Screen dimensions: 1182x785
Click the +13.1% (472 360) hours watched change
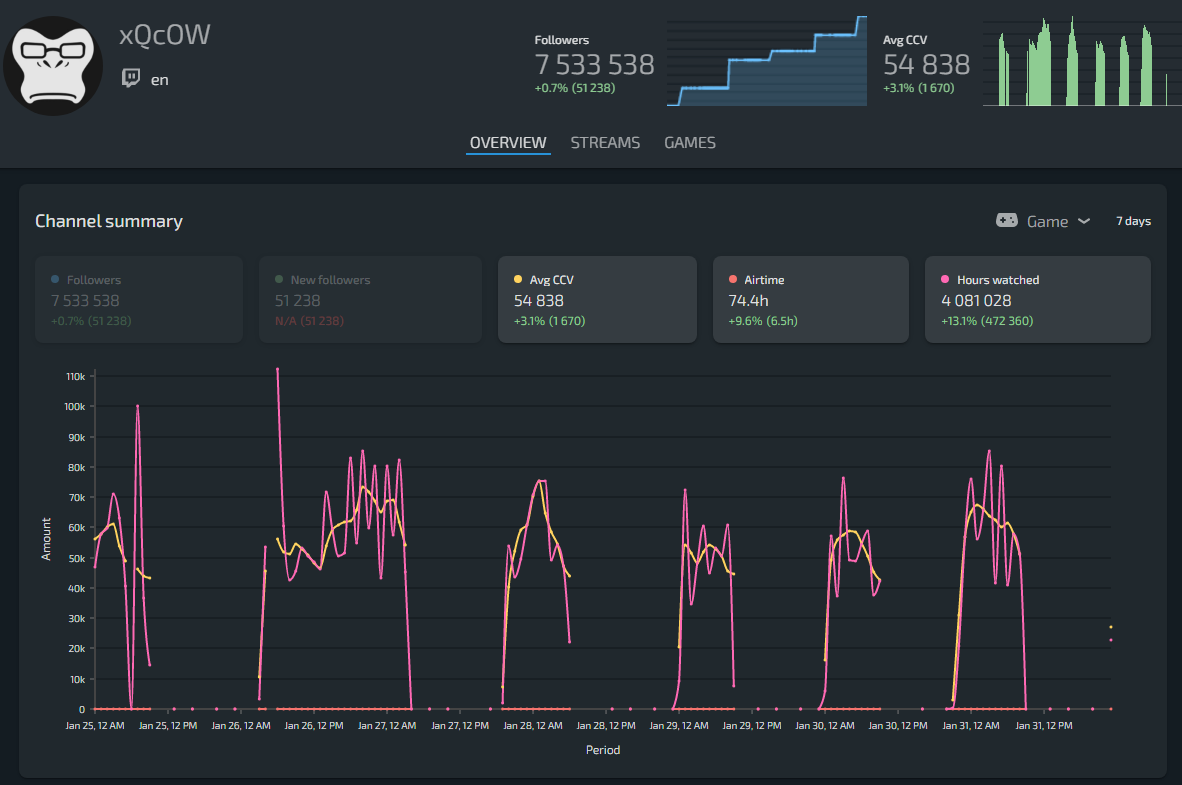[987, 321]
